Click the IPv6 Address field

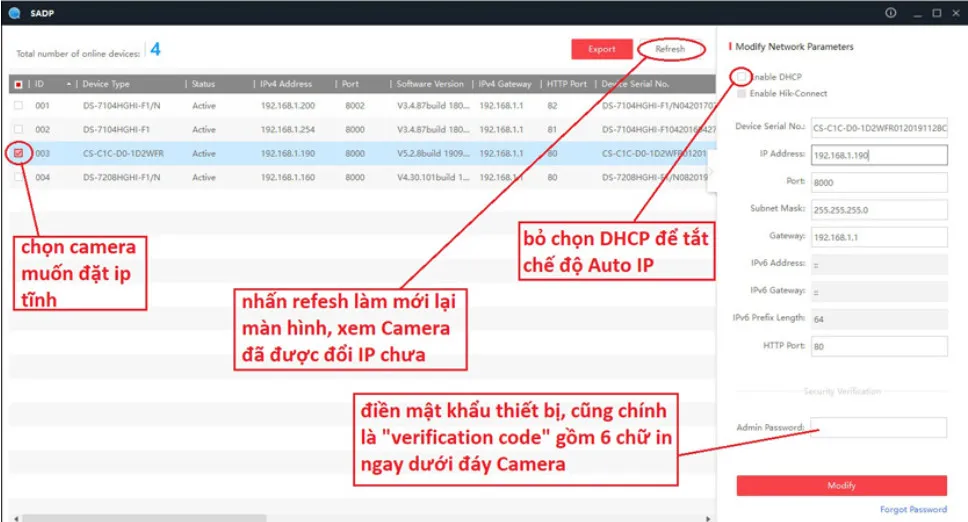[879, 264]
